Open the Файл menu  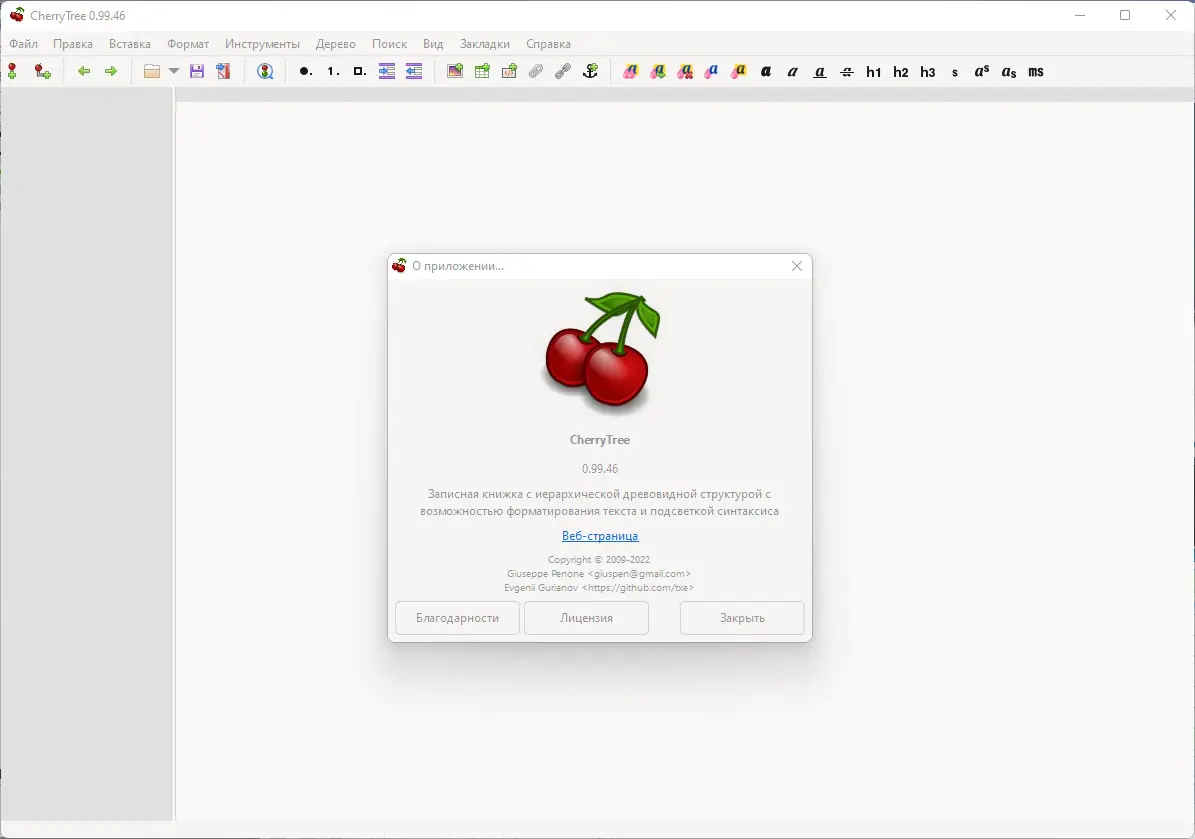[24, 43]
